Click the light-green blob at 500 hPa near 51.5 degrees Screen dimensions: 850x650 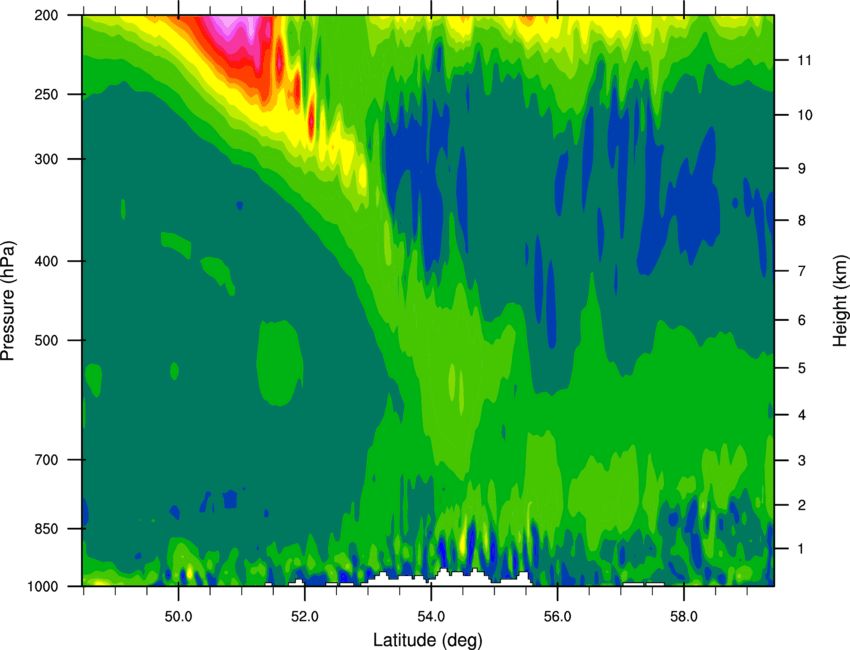click(280, 362)
